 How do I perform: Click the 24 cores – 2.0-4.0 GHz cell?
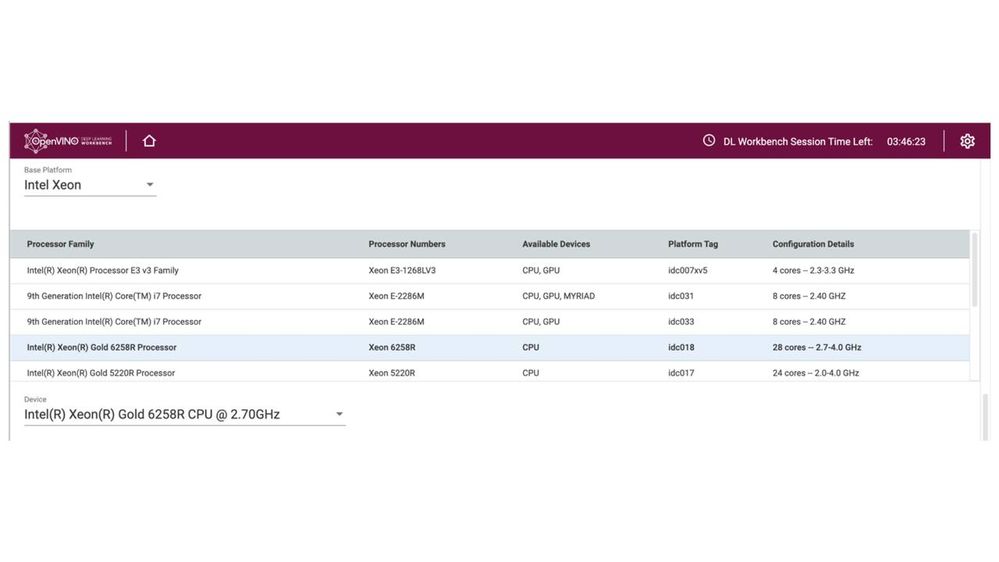tap(816, 373)
